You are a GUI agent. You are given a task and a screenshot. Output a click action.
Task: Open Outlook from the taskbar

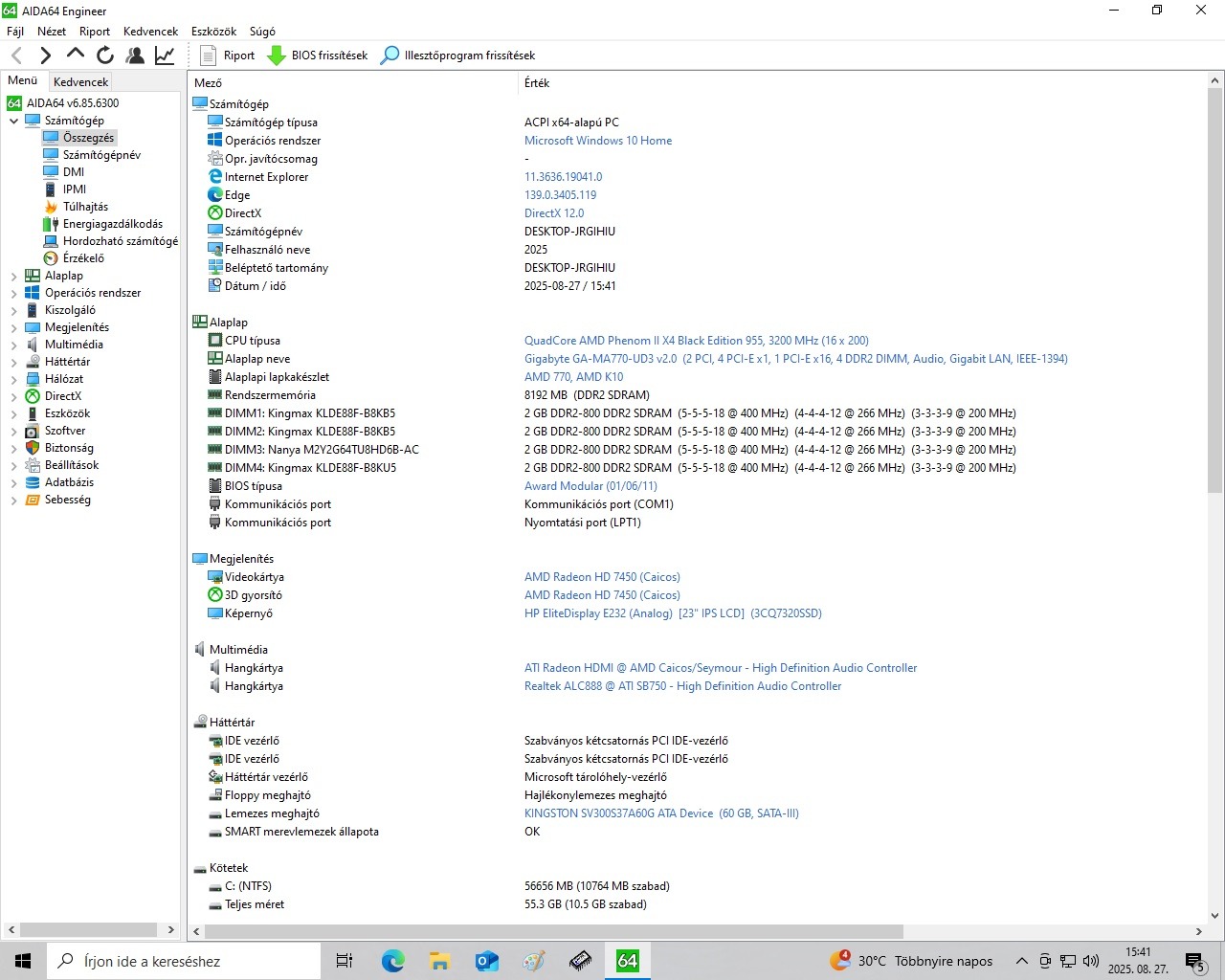point(486,961)
